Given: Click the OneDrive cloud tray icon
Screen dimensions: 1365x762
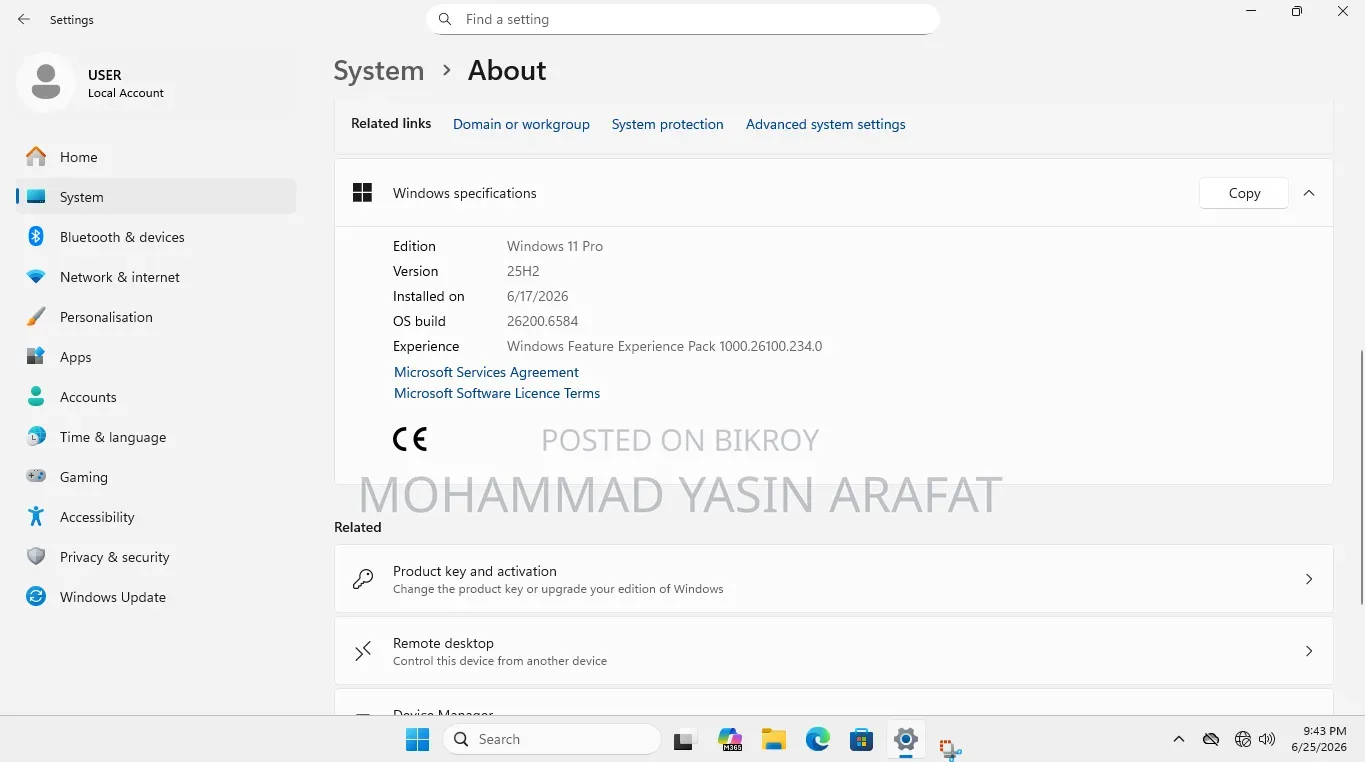Looking at the screenshot, I should 1211,740.
